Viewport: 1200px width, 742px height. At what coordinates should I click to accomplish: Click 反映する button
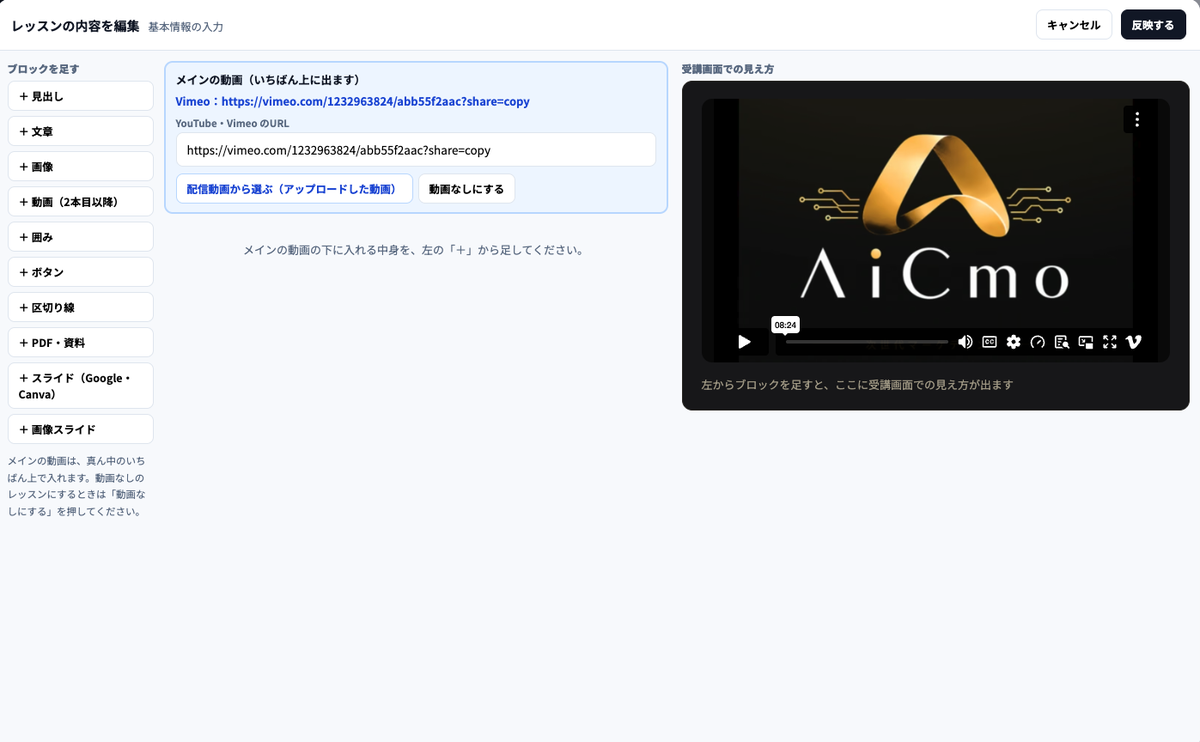[1153, 25]
